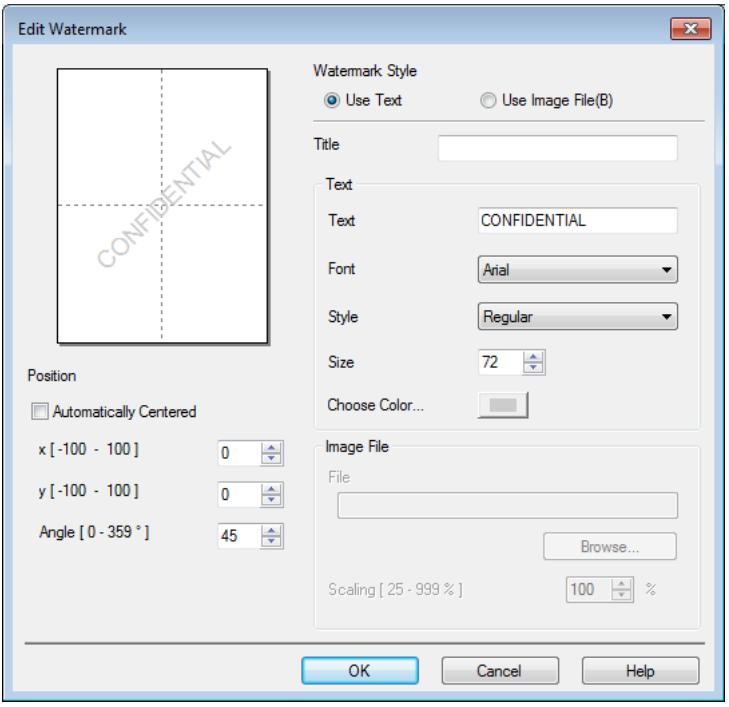
Task: Click the CONFIDENTIAL text input field
Action: coord(577,220)
